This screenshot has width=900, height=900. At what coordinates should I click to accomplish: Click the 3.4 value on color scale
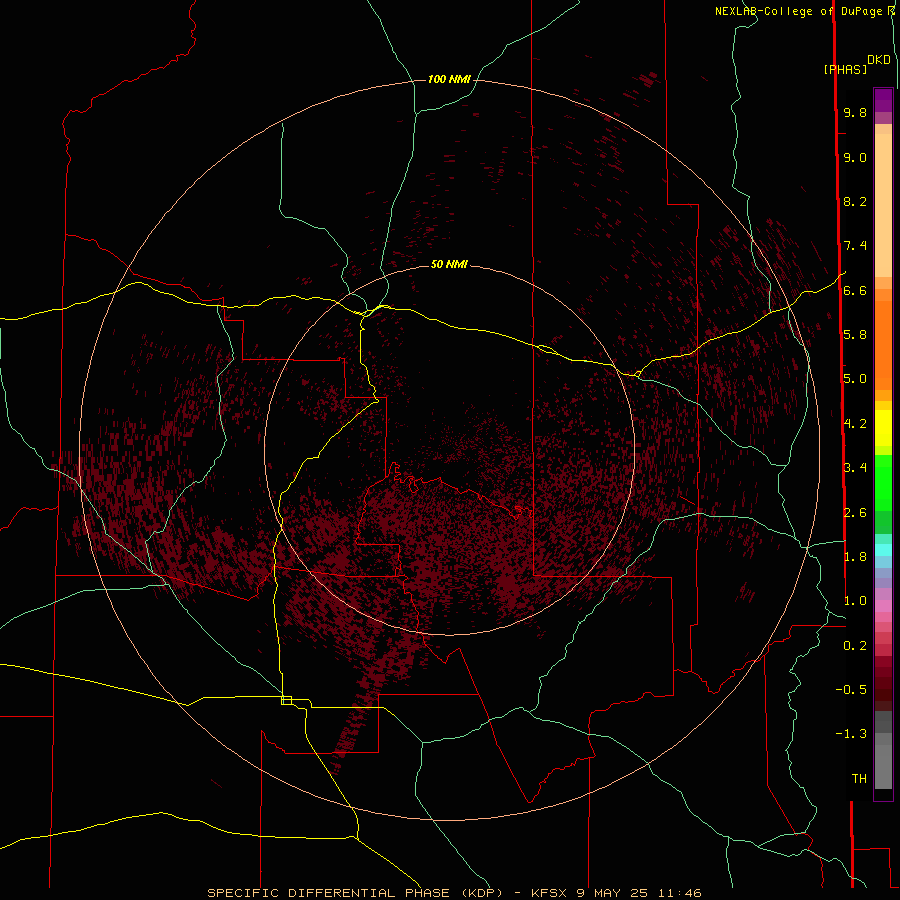click(x=855, y=468)
